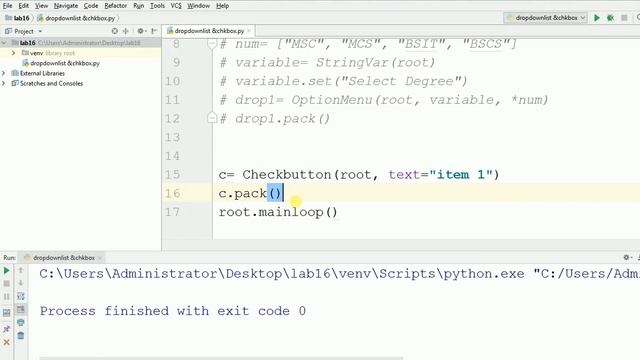
Task: Open the Window menu
Action: click(198, 6)
